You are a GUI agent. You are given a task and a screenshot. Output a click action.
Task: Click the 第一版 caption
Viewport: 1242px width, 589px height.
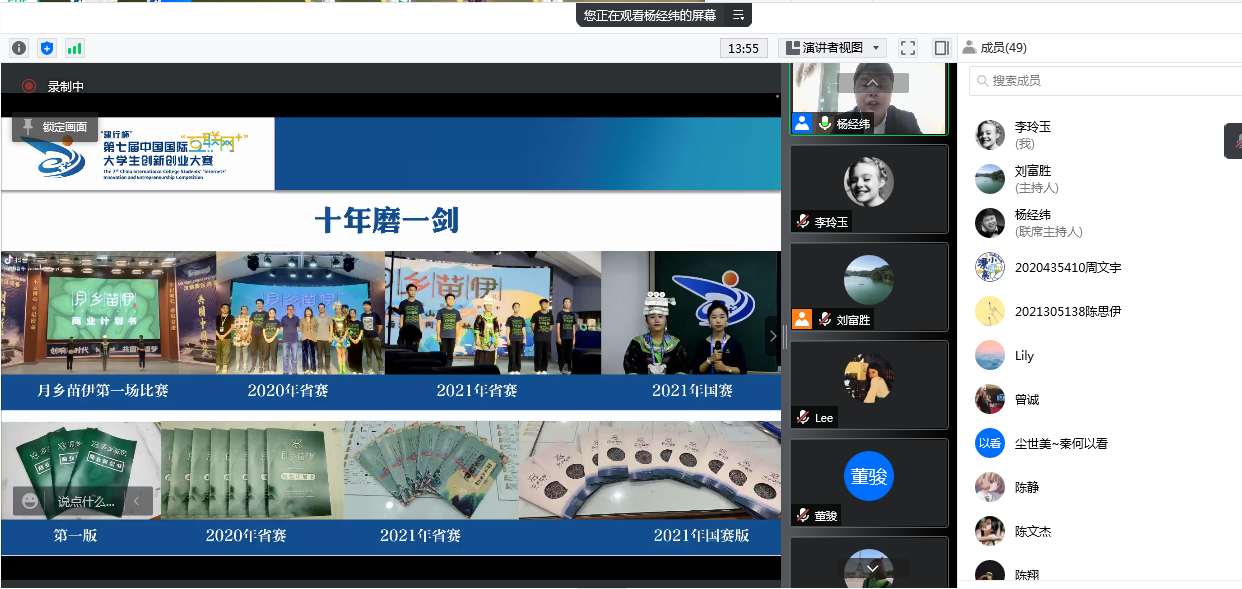(x=75, y=536)
